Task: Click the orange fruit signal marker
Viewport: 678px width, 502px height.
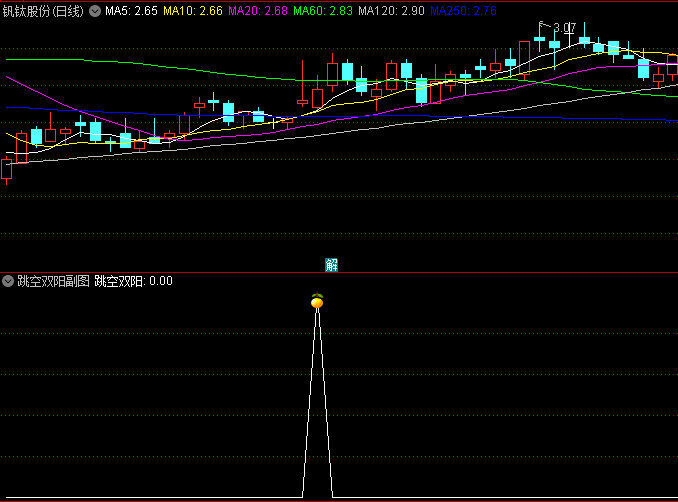Action: (x=317, y=301)
